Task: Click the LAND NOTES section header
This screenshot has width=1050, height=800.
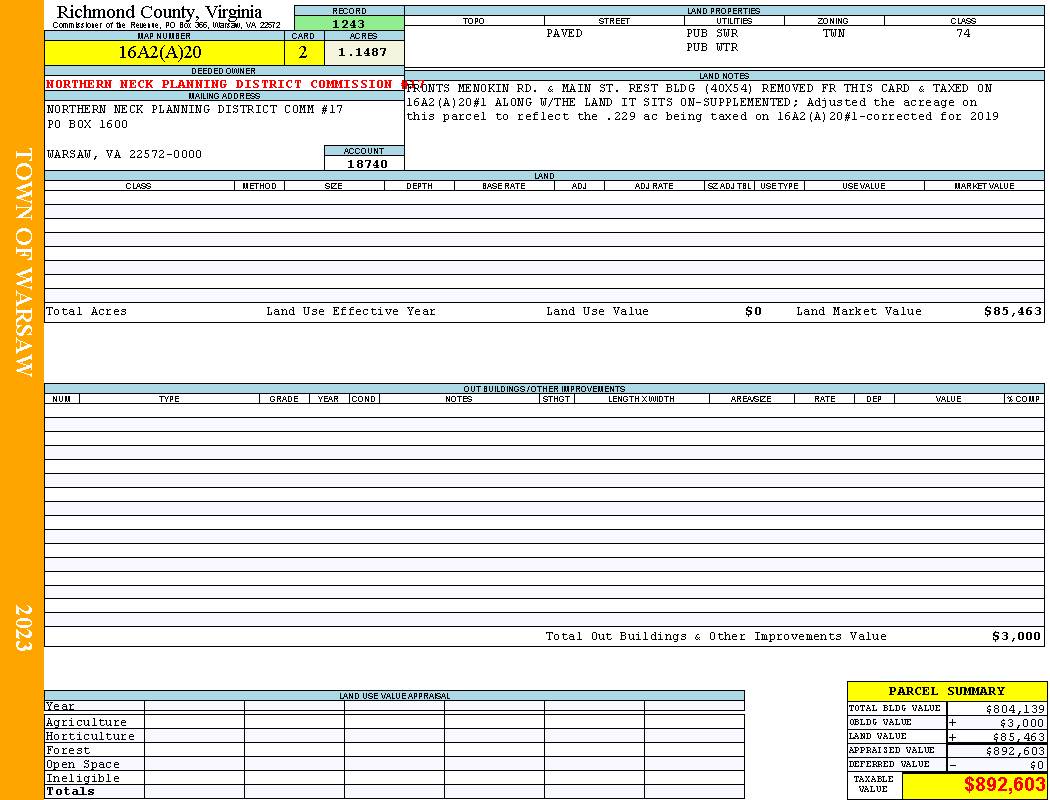Action: (x=724, y=76)
